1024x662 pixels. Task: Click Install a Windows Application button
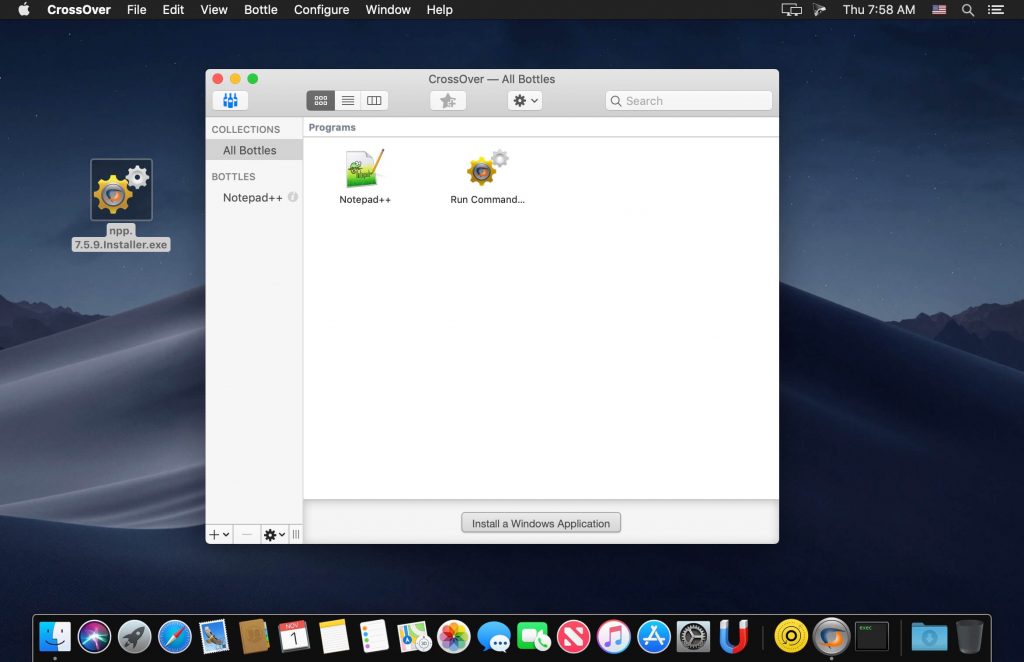click(541, 523)
